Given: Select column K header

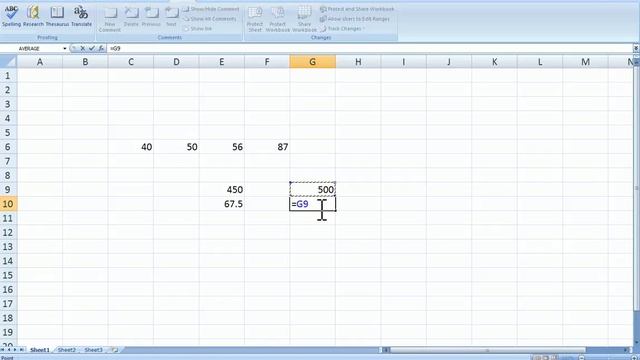Looking at the screenshot, I should pos(494,62).
